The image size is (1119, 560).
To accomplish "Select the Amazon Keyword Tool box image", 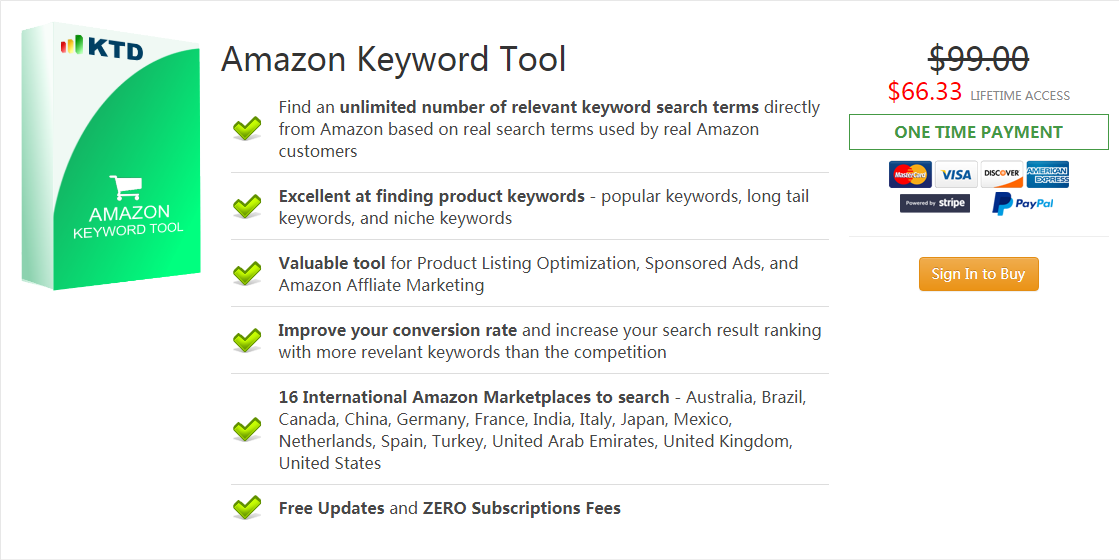I will tap(111, 156).
